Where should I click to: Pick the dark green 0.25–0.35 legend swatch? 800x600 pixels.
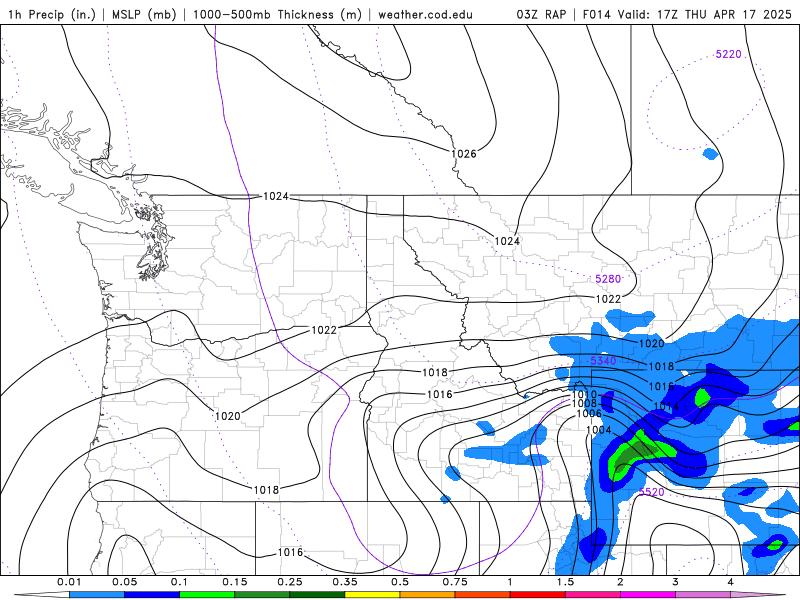pyautogui.click(x=317, y=595)
